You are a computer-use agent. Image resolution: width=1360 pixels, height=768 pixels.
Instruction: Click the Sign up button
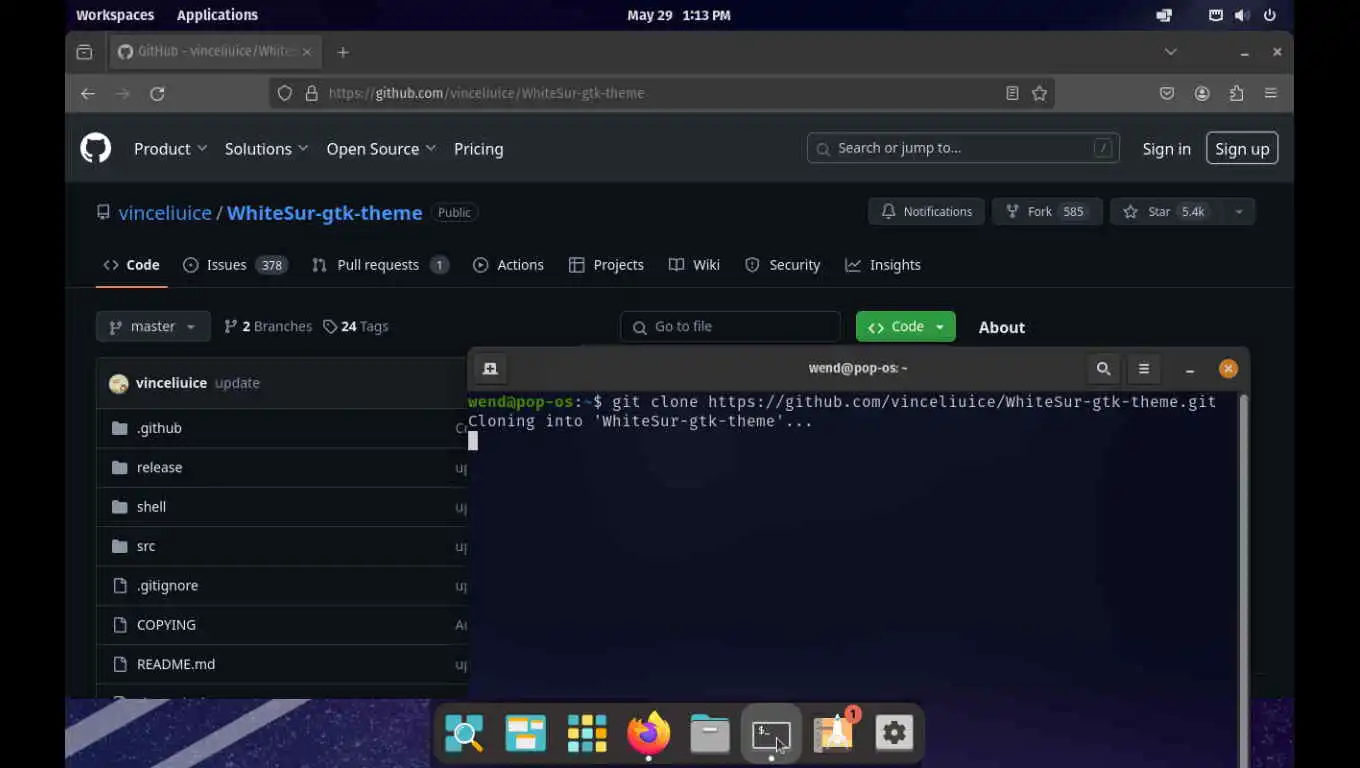tap(1242, 149)
